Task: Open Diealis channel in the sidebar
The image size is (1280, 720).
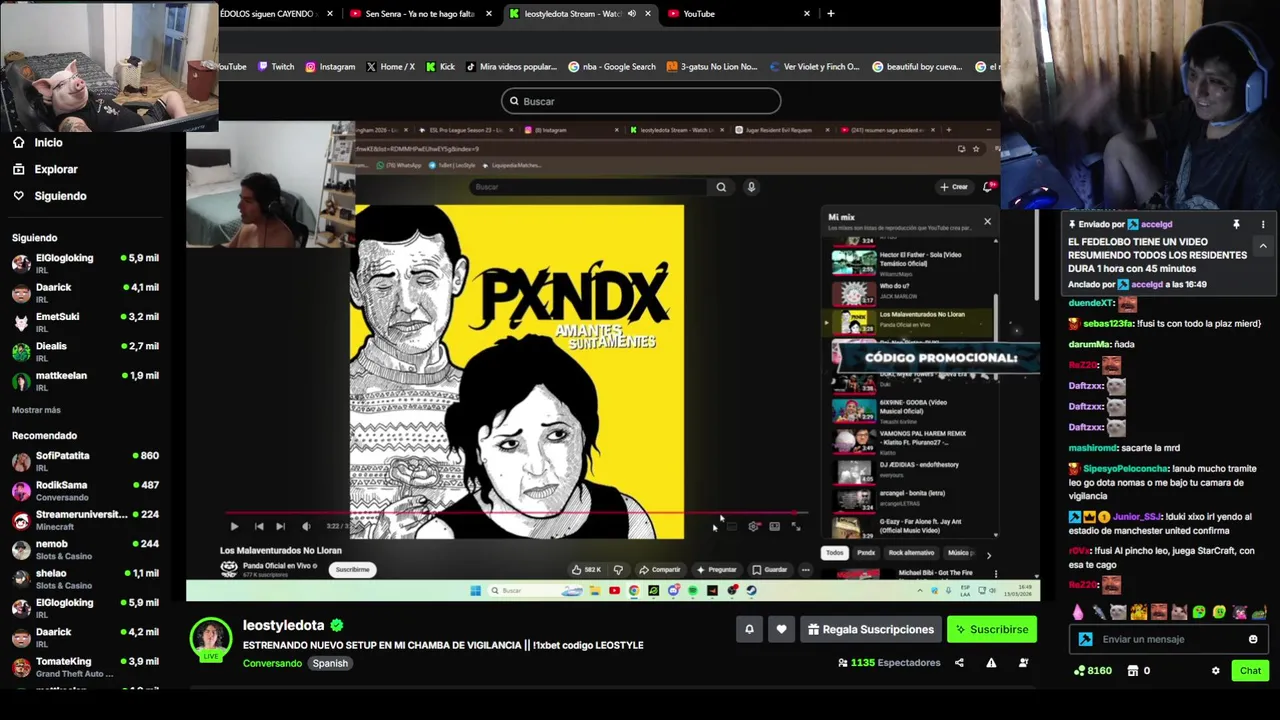Action: click(x=86, y=351)
